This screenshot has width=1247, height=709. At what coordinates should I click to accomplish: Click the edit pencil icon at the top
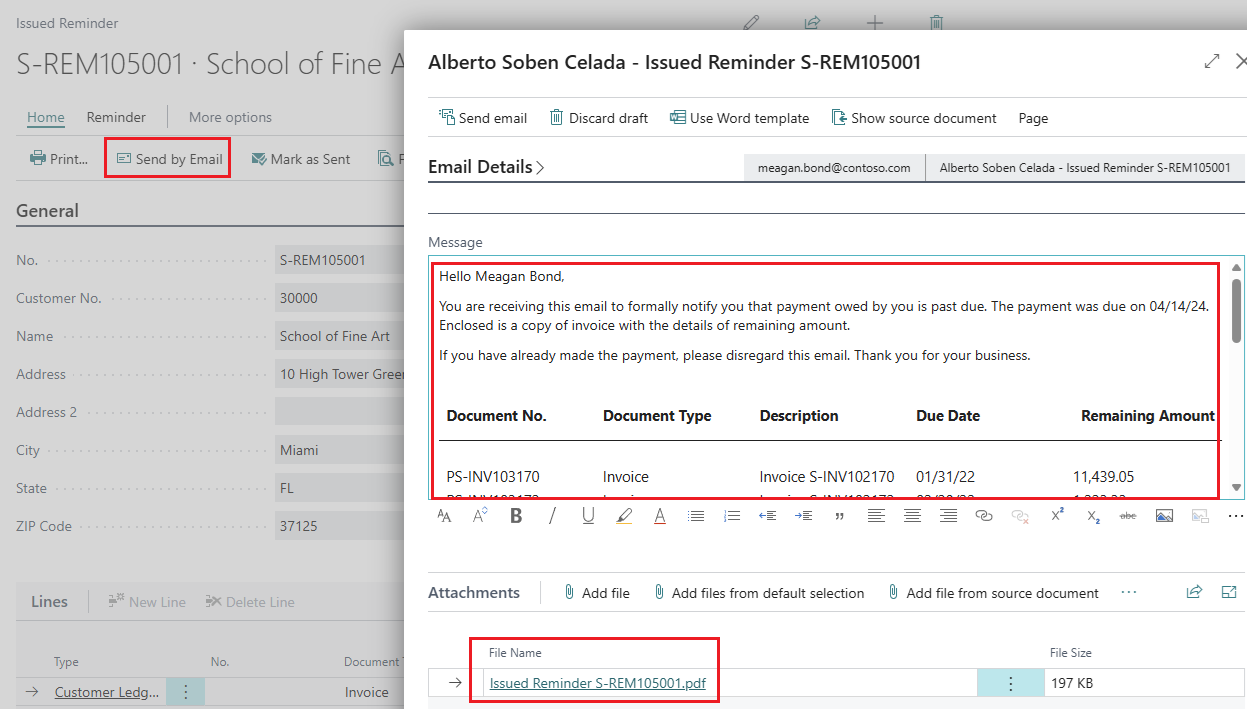(x=751, y=22)
